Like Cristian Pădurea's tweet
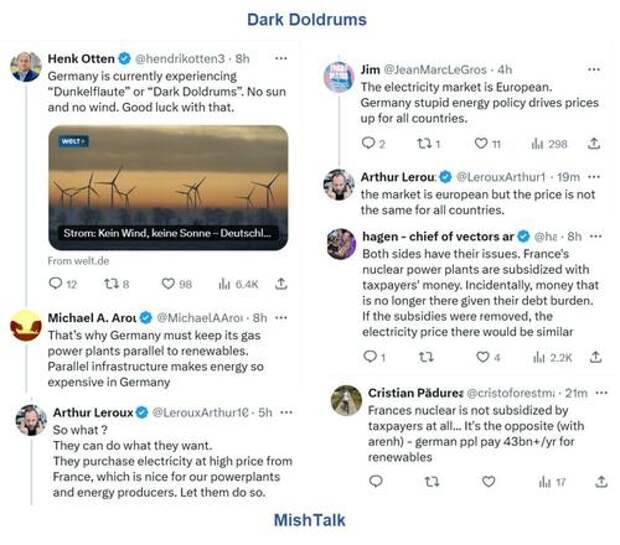The image size is (620, 545). (x=489, y=481)
